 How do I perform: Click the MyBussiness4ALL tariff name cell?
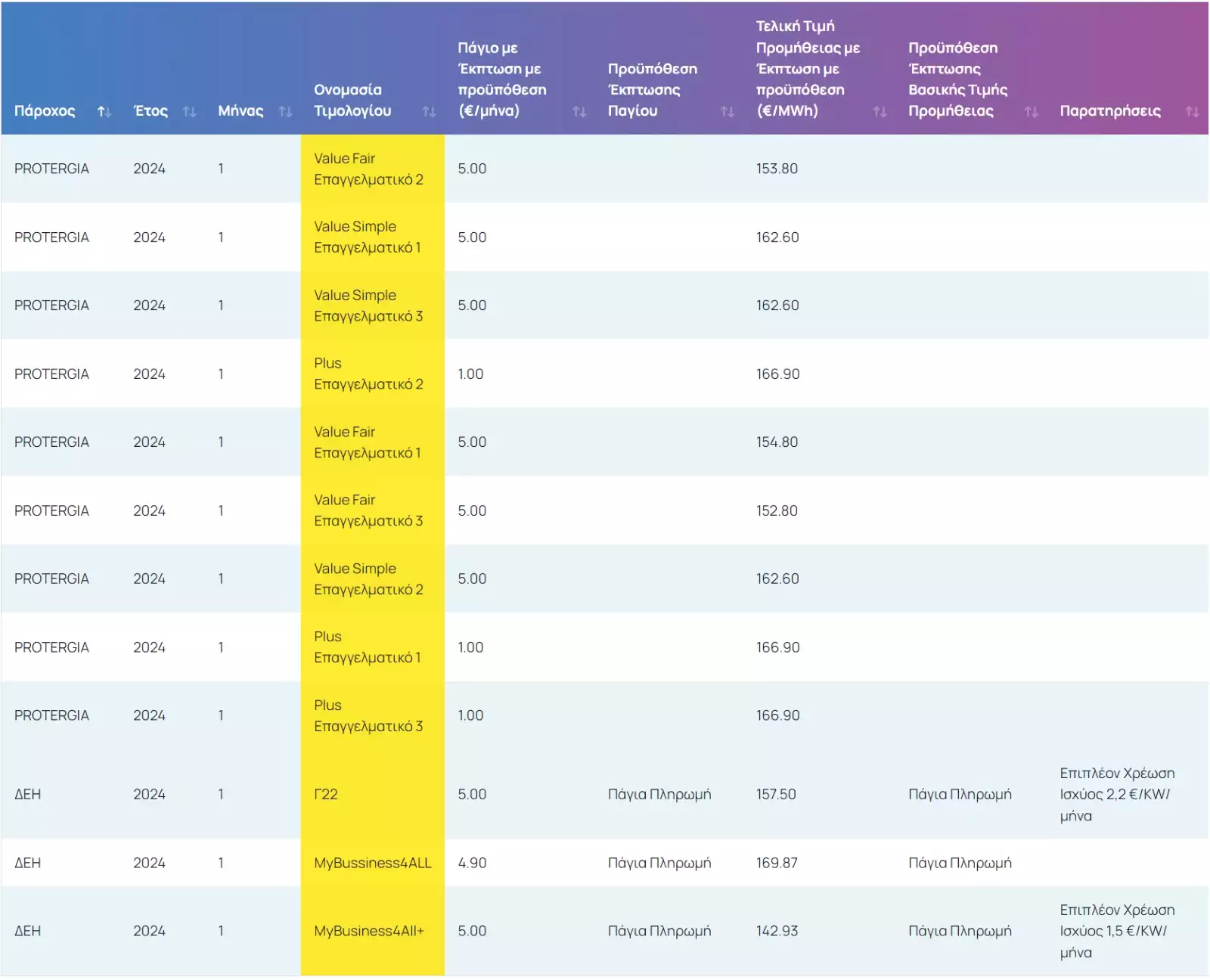[372, 863]
